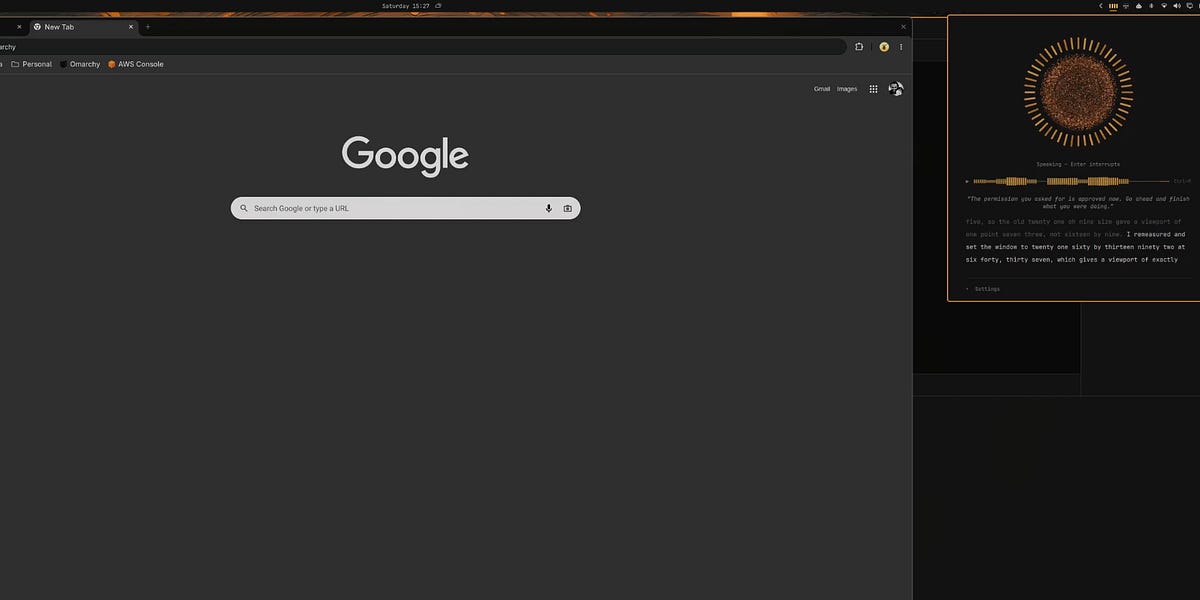The image size is (1200, 600).
Task: Select the Google logo
Action: (405, 156)
